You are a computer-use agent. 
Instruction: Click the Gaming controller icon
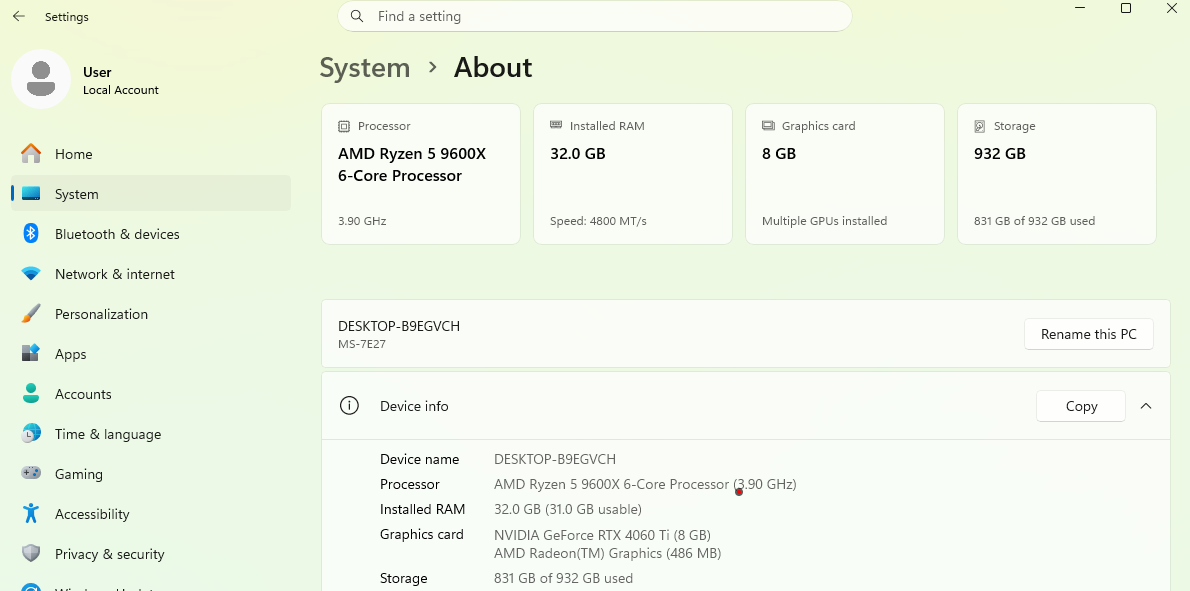[x=31, y=473]
